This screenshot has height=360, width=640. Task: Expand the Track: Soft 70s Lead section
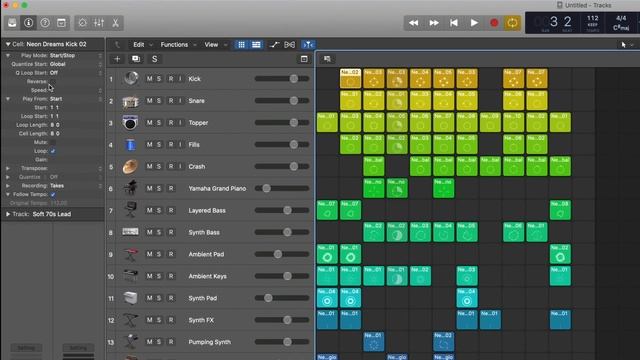coord(8,214)
